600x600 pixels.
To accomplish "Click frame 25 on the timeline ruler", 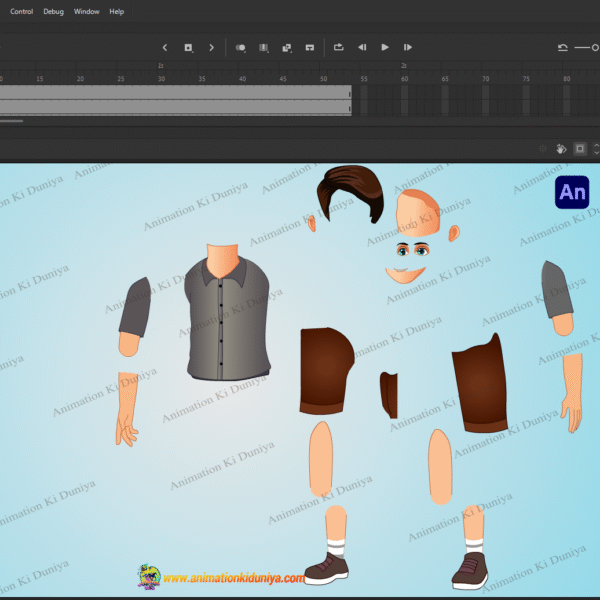I will point(121,79).
